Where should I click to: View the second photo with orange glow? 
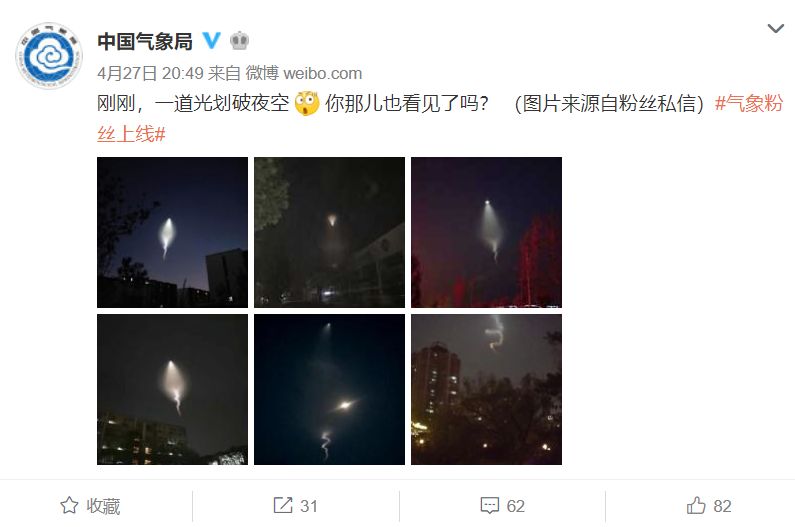[x=330, y=232]
